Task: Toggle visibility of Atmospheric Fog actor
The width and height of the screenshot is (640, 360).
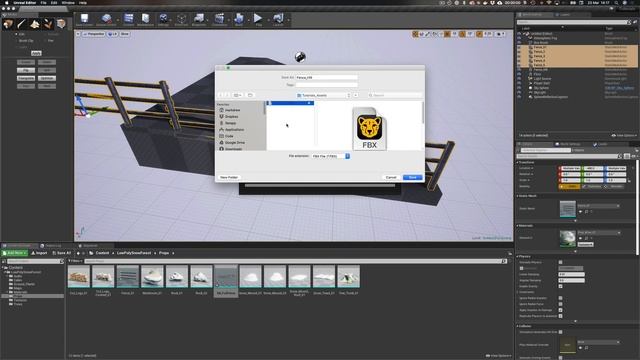Action: point(519,38)
